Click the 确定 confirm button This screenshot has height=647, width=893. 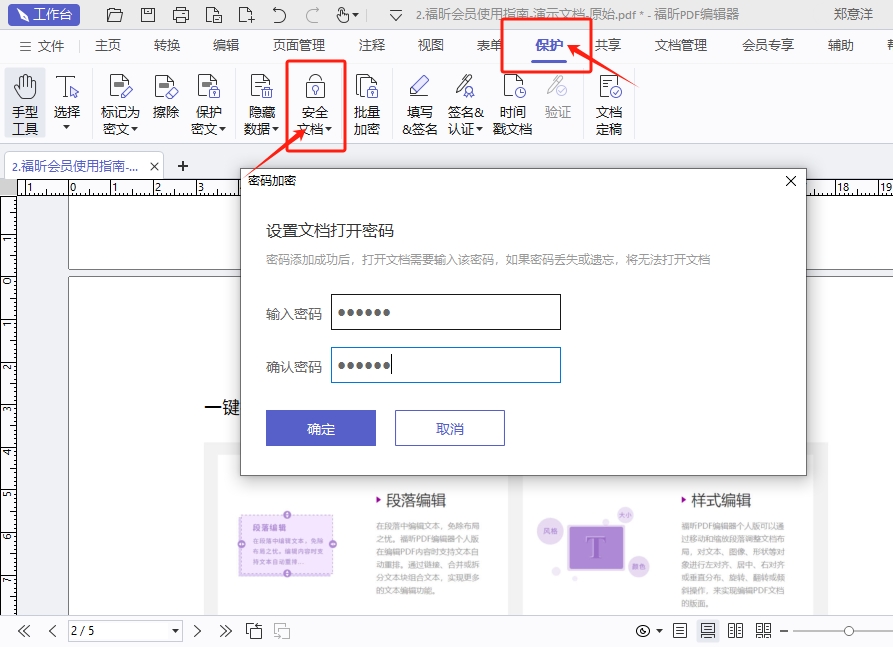coord(320,427)
